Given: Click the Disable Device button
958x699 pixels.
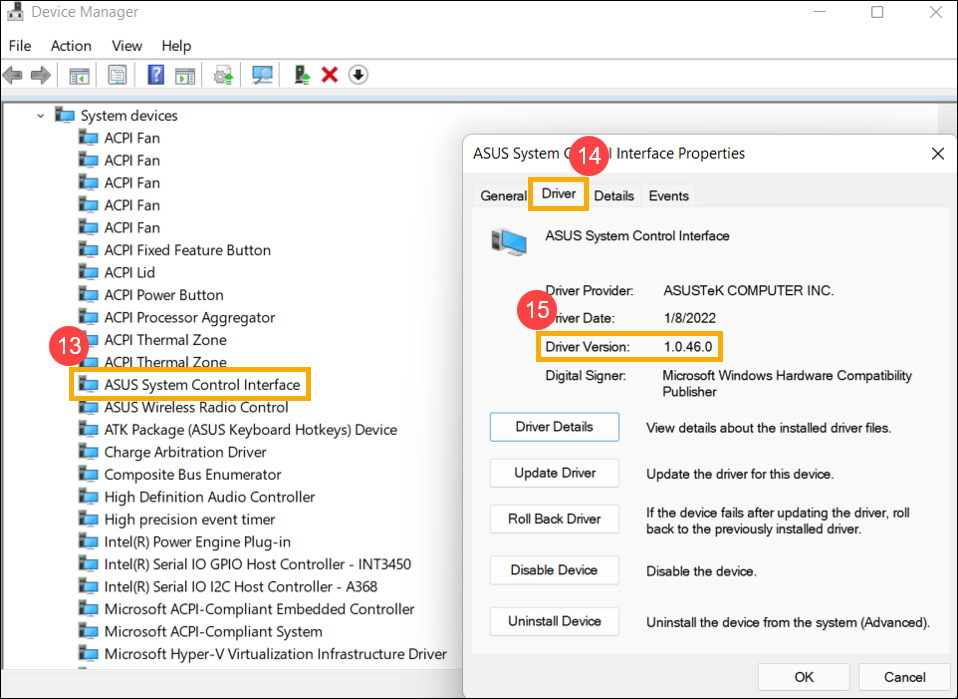Looking at the screenshot, I should pos(554,570).
